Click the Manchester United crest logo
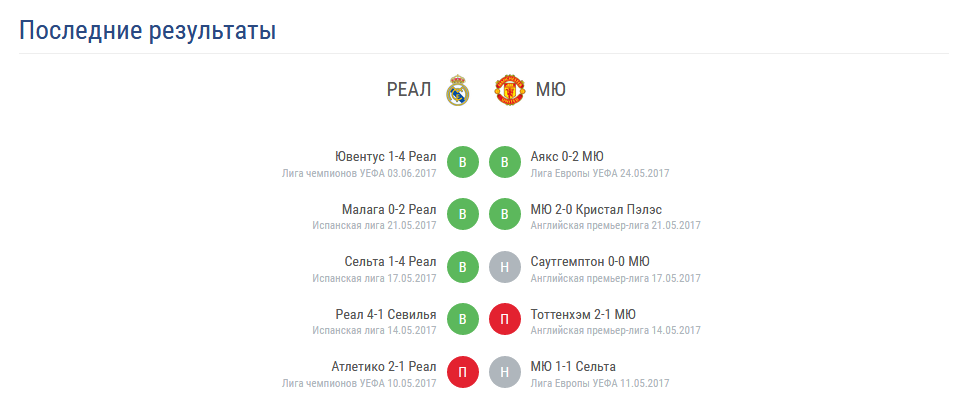 (x=510, y=89)
